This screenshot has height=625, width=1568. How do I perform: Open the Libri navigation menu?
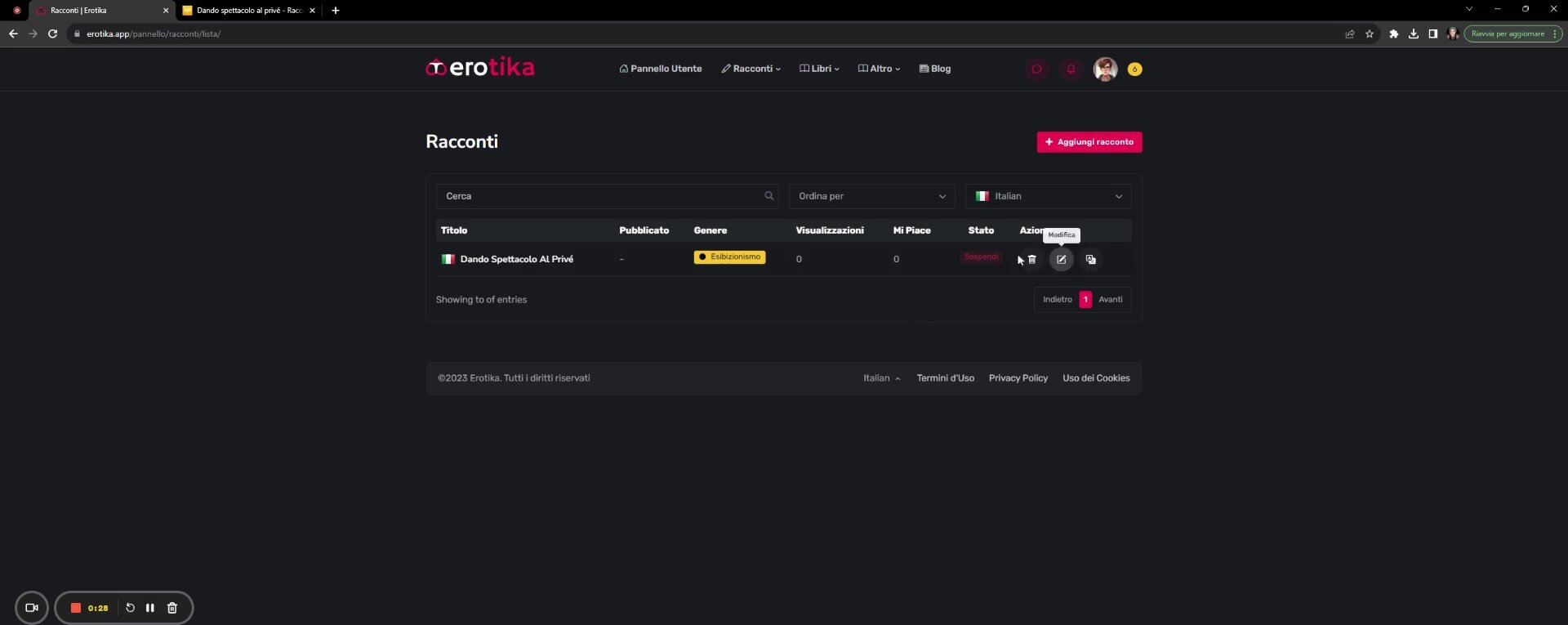(819, 69)
